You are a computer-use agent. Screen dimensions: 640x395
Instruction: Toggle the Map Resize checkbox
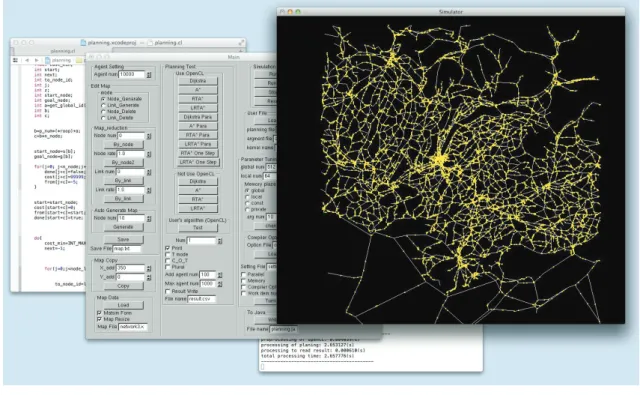point(99,319)
